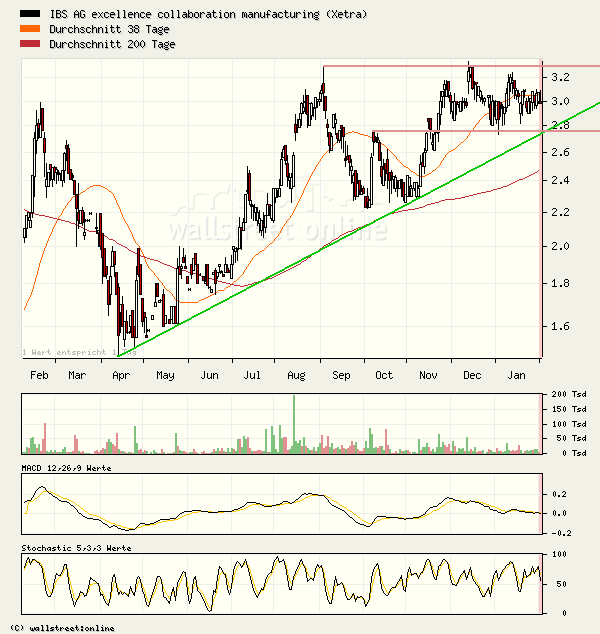Viewport: 600px width, 634px height.
Task: Click the 3.2 price axis value
Action: coord(560,77)
